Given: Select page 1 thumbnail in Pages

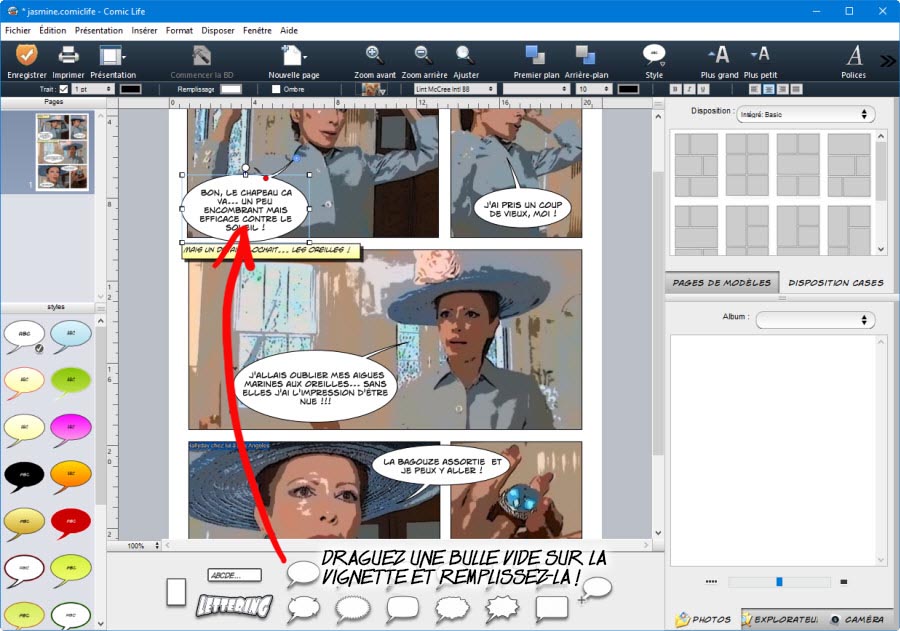Looking at the screenshot, I should point(62,151).
